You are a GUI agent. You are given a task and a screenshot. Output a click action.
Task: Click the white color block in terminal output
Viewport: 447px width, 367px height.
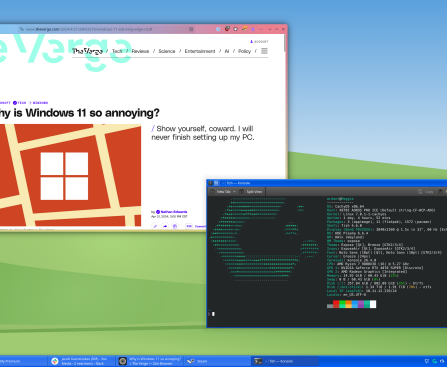tap(373, 304)
